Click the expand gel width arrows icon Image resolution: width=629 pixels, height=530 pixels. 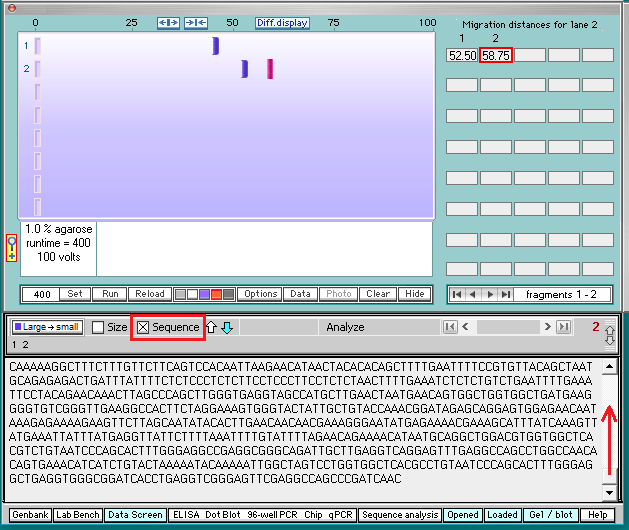click(x=169, y=23)
